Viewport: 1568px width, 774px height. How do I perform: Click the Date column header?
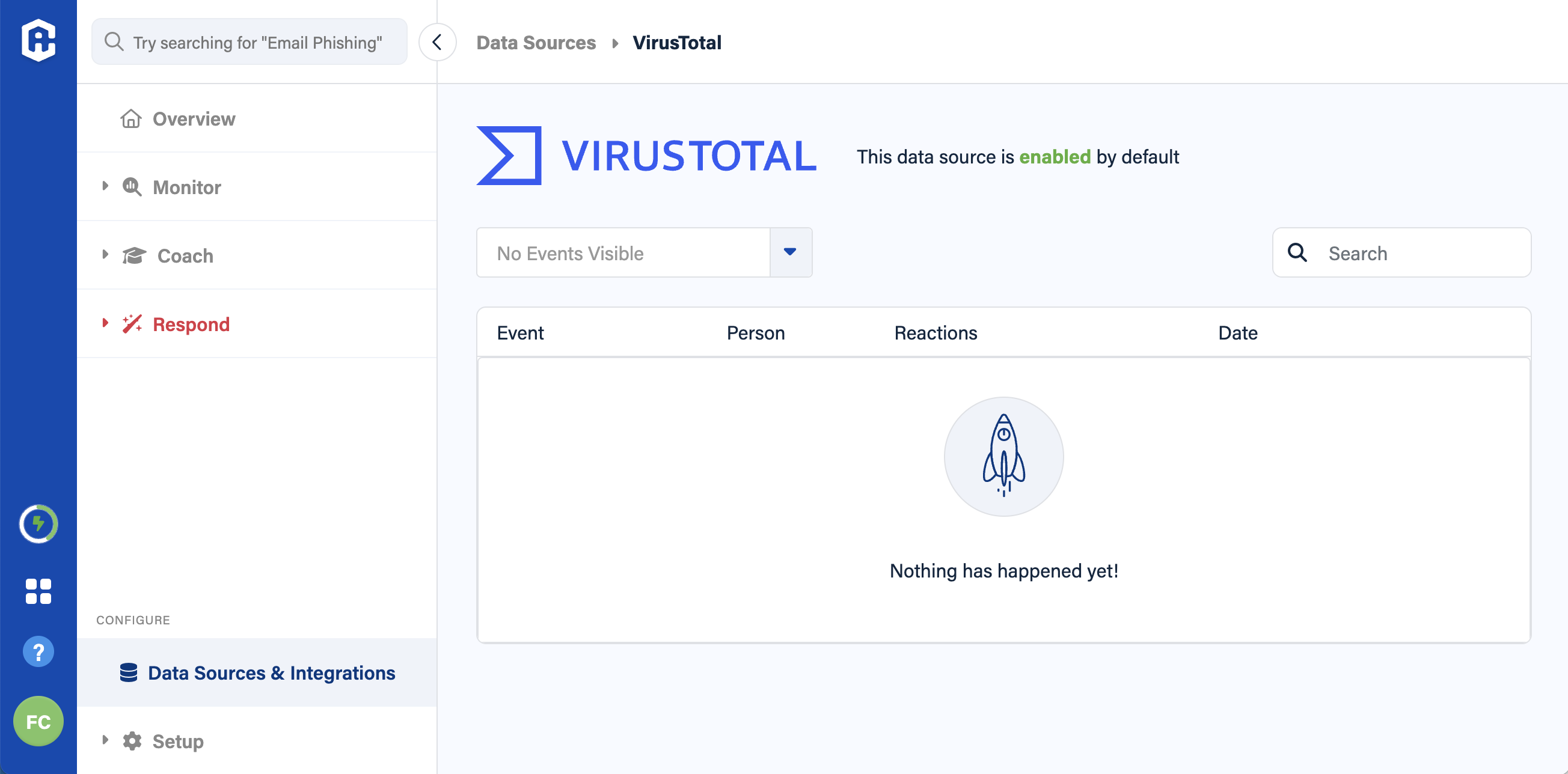pos(1237,333)
